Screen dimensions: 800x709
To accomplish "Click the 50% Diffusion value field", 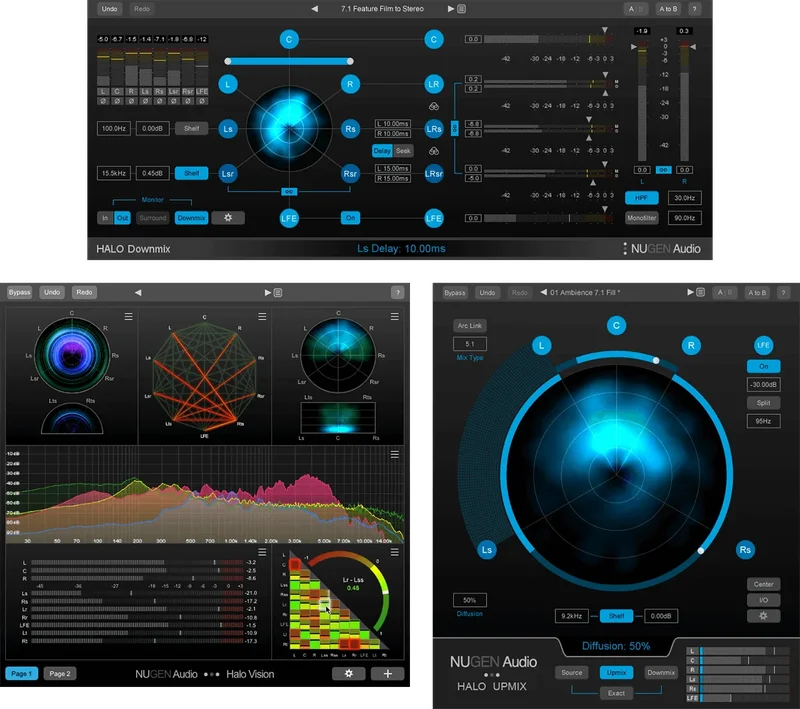I will [469, 600].
